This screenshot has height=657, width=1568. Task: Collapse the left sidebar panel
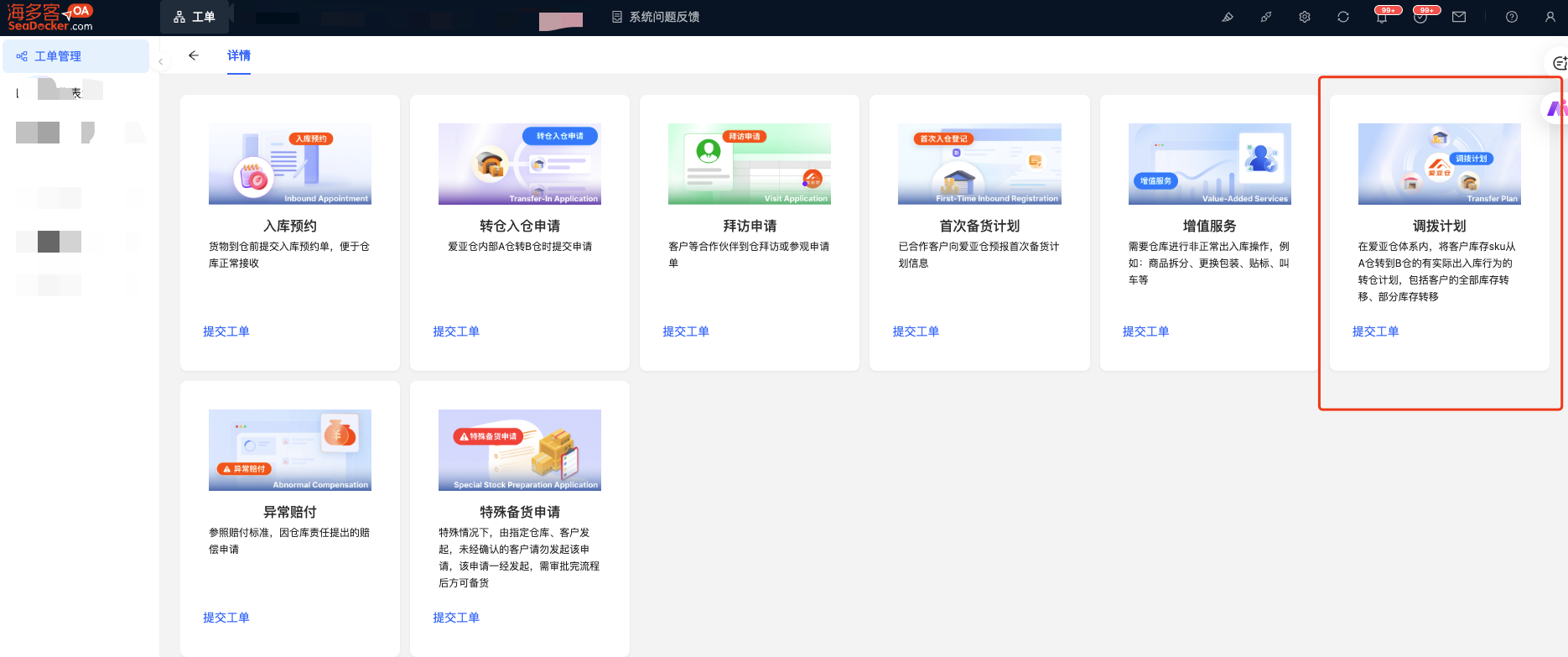pos(160,61)
